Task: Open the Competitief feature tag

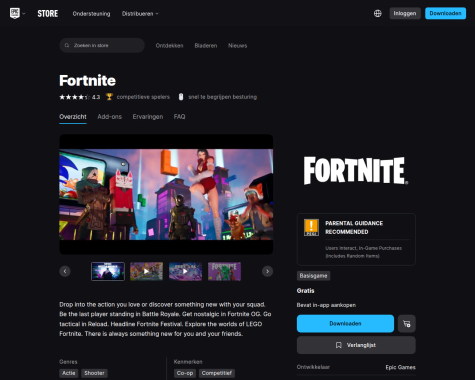Action: point(217,373)
